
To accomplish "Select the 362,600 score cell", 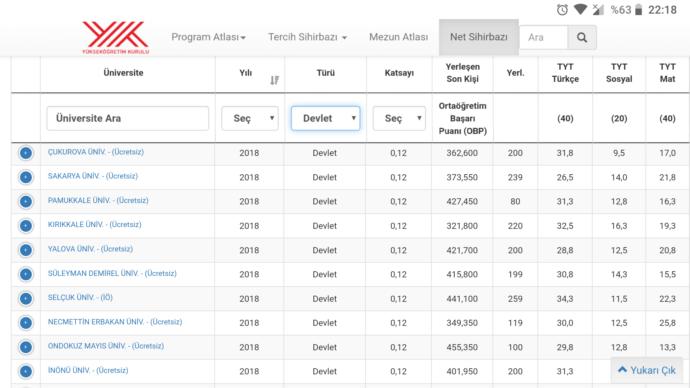I will (462, 153).
